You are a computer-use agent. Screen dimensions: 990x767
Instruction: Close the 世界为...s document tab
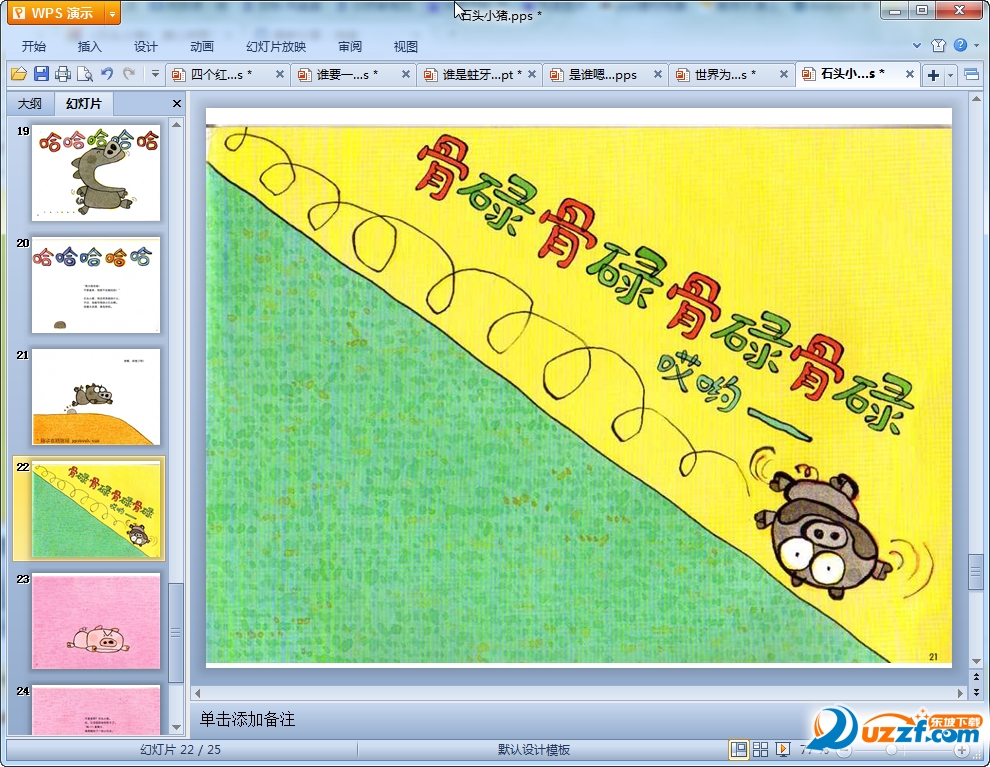[x=784, y=74]
